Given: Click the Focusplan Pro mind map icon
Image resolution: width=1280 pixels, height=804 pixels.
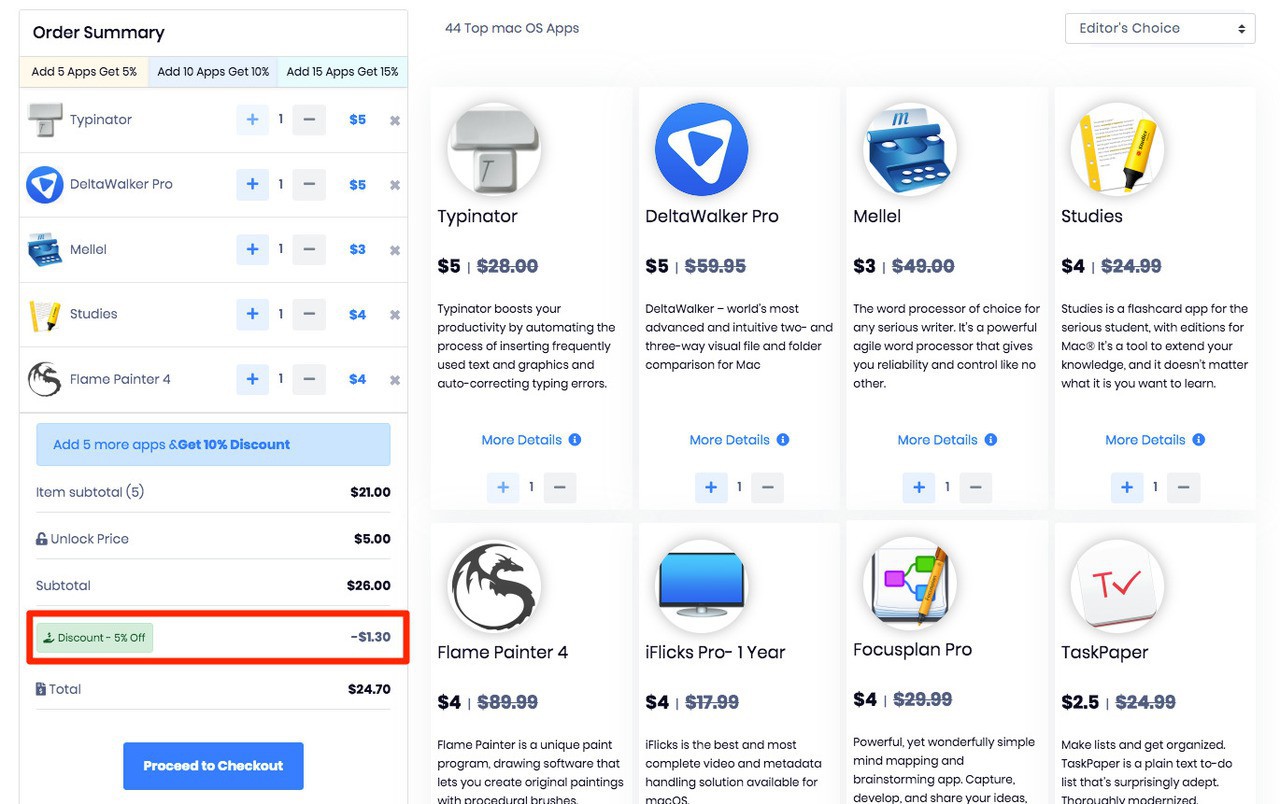Looking at the screenshot, I should pos(910,584).
